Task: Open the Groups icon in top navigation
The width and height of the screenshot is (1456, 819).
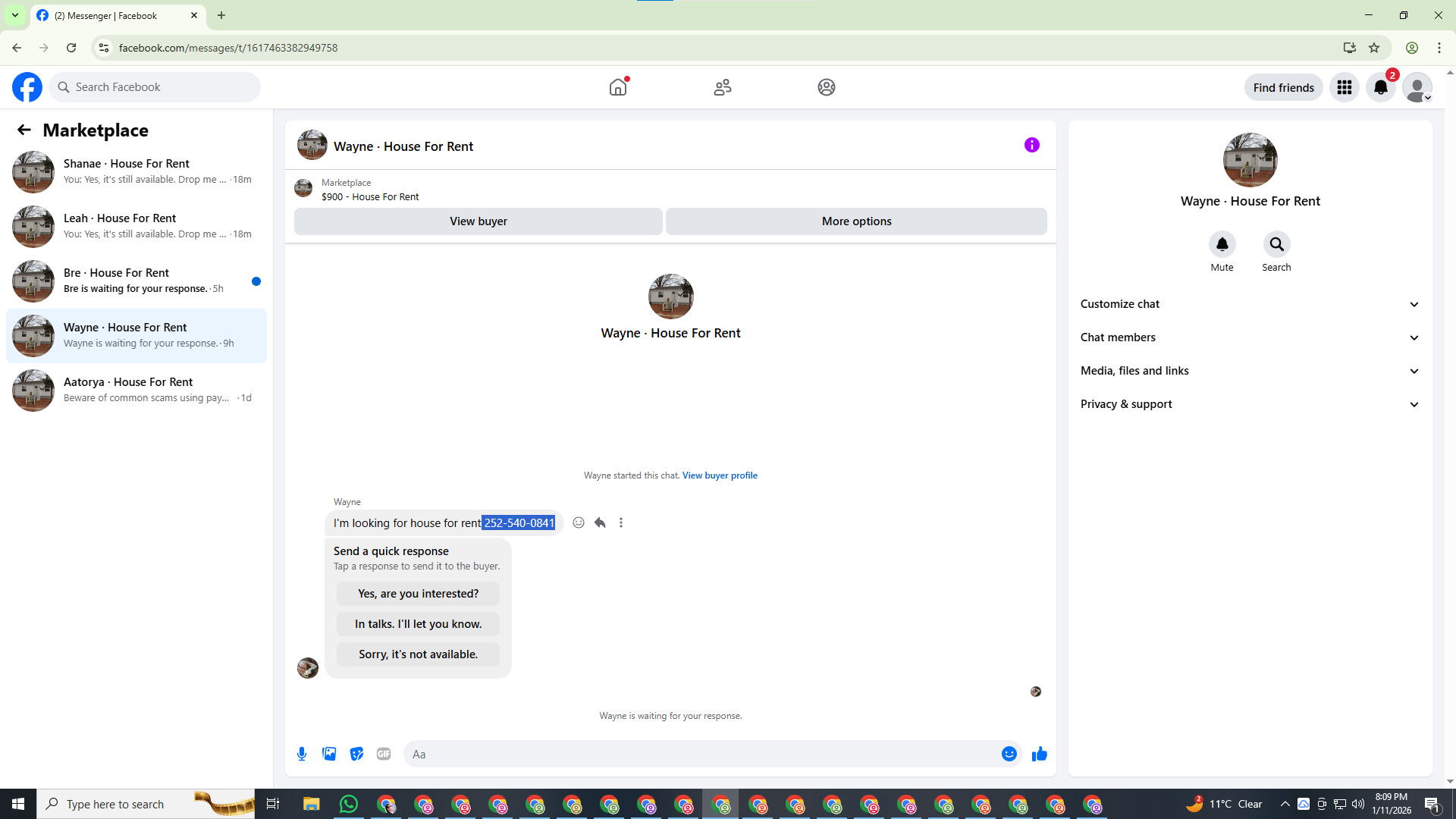Action: pos(827,87)
